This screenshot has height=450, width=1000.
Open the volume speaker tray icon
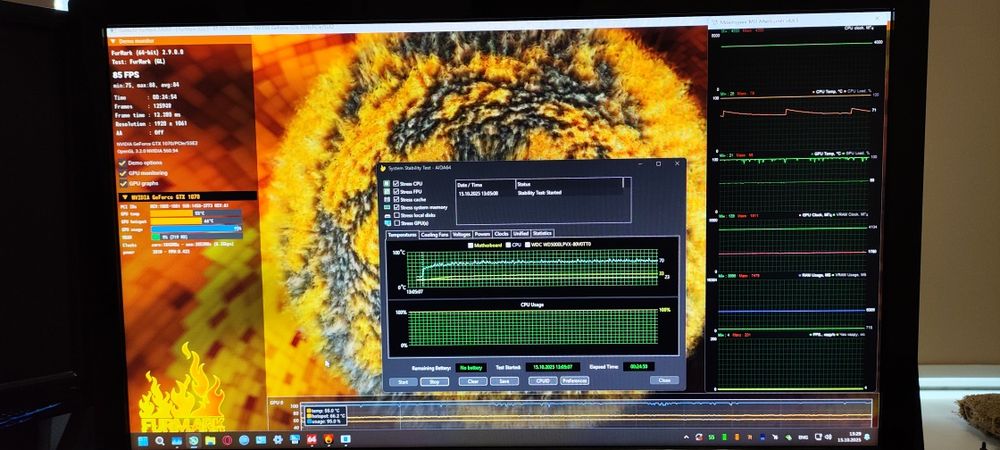[x=828, y=437]
